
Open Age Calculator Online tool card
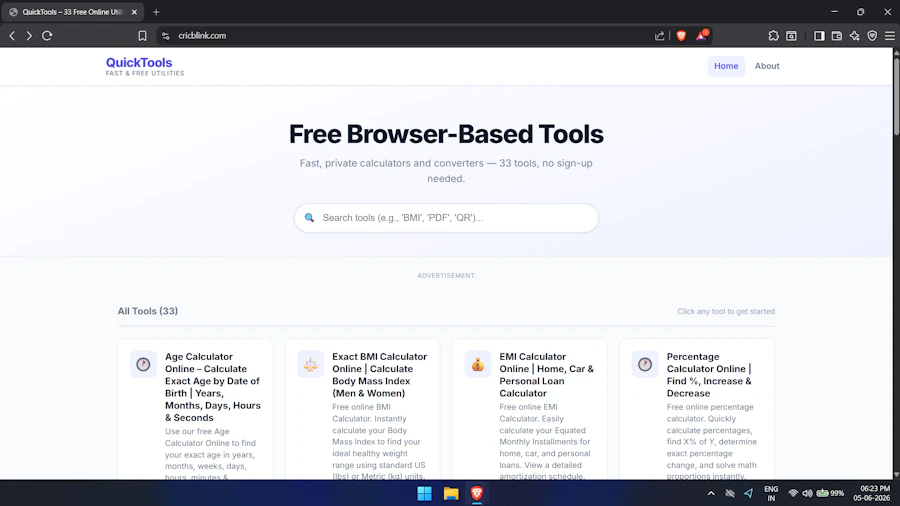195,410
